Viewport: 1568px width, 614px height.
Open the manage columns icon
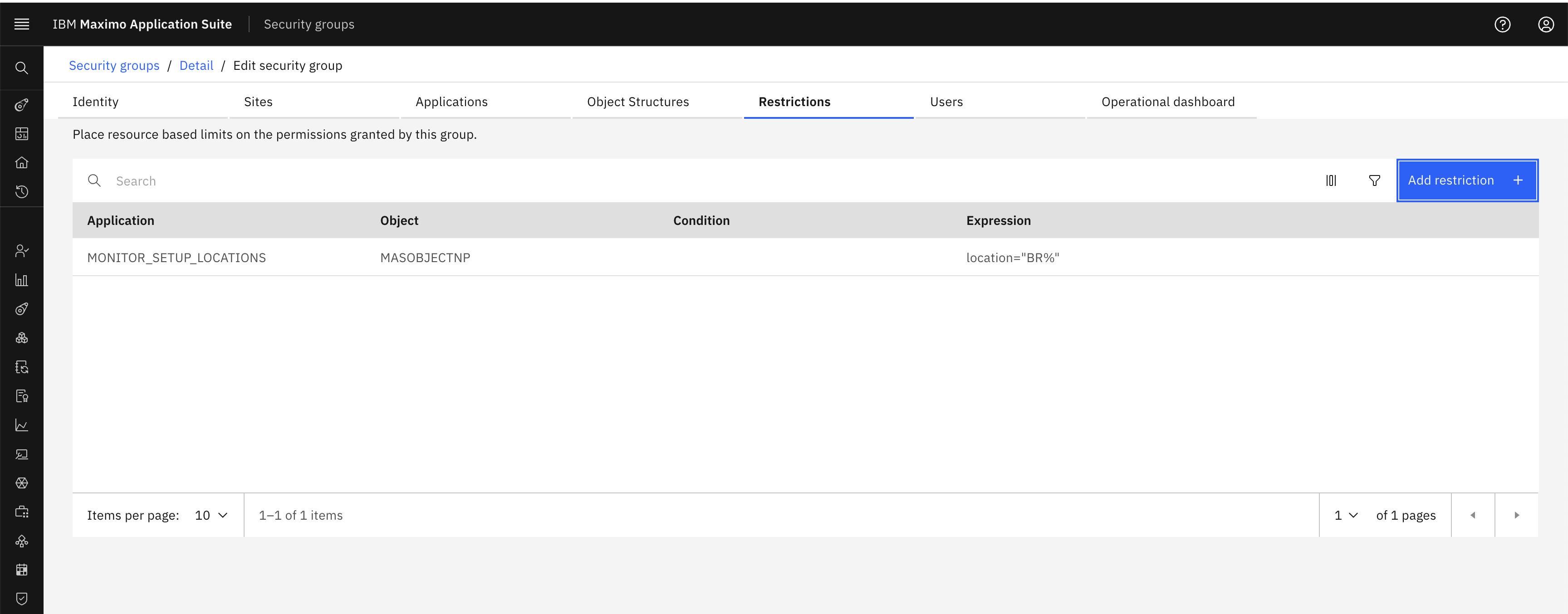click(x=1331, y=180)
